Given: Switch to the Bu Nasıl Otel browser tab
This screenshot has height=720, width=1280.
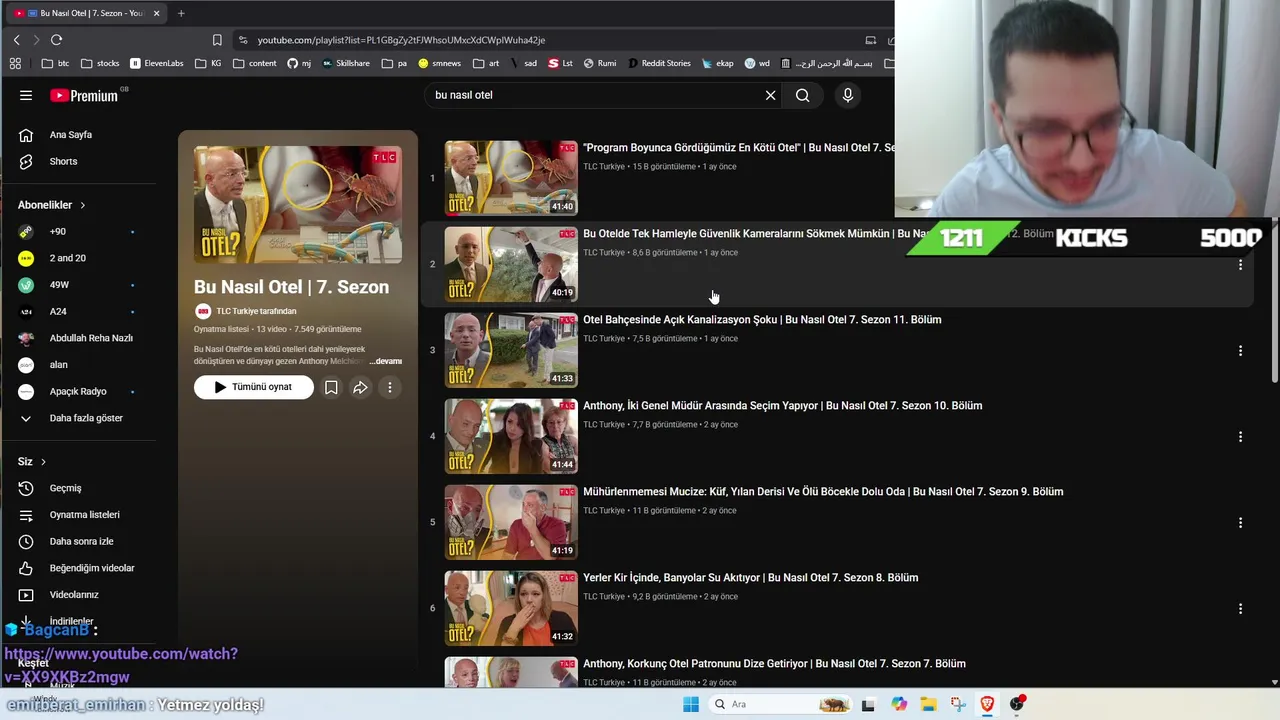Looking at the screenshot, I should 88,13.
